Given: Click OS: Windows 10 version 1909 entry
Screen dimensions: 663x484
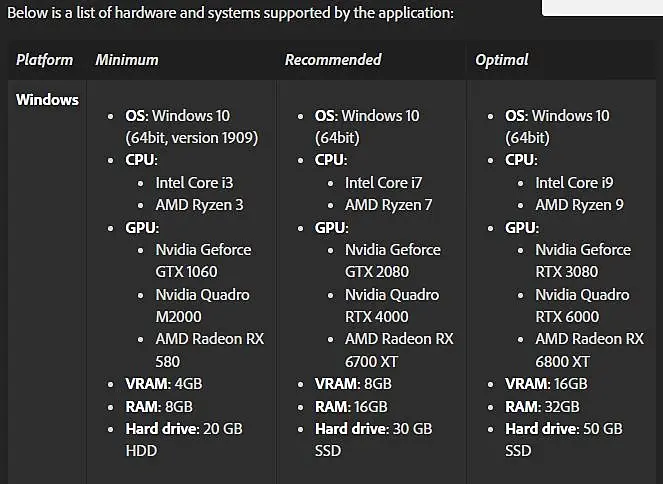Looking at the screenshot, I should (x=192, y=126).
